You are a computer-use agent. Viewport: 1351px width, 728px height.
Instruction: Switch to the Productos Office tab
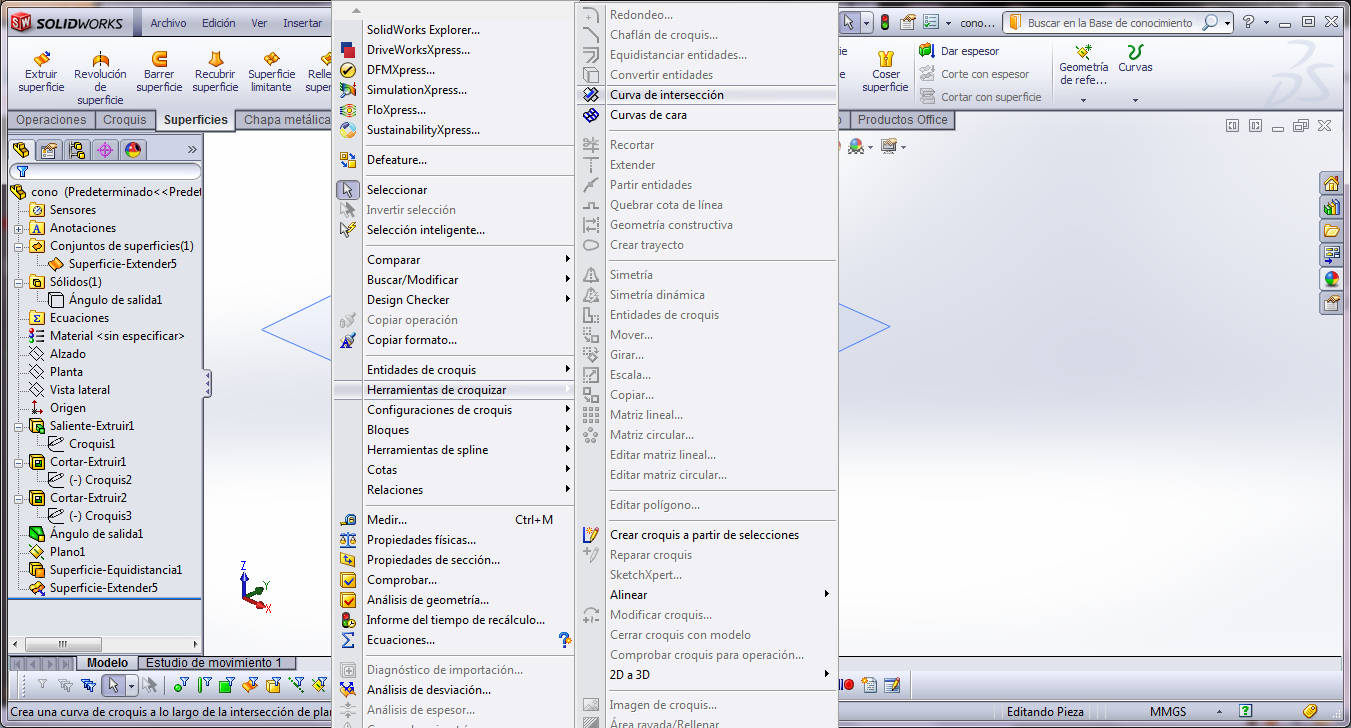click(x=903, y=120)
